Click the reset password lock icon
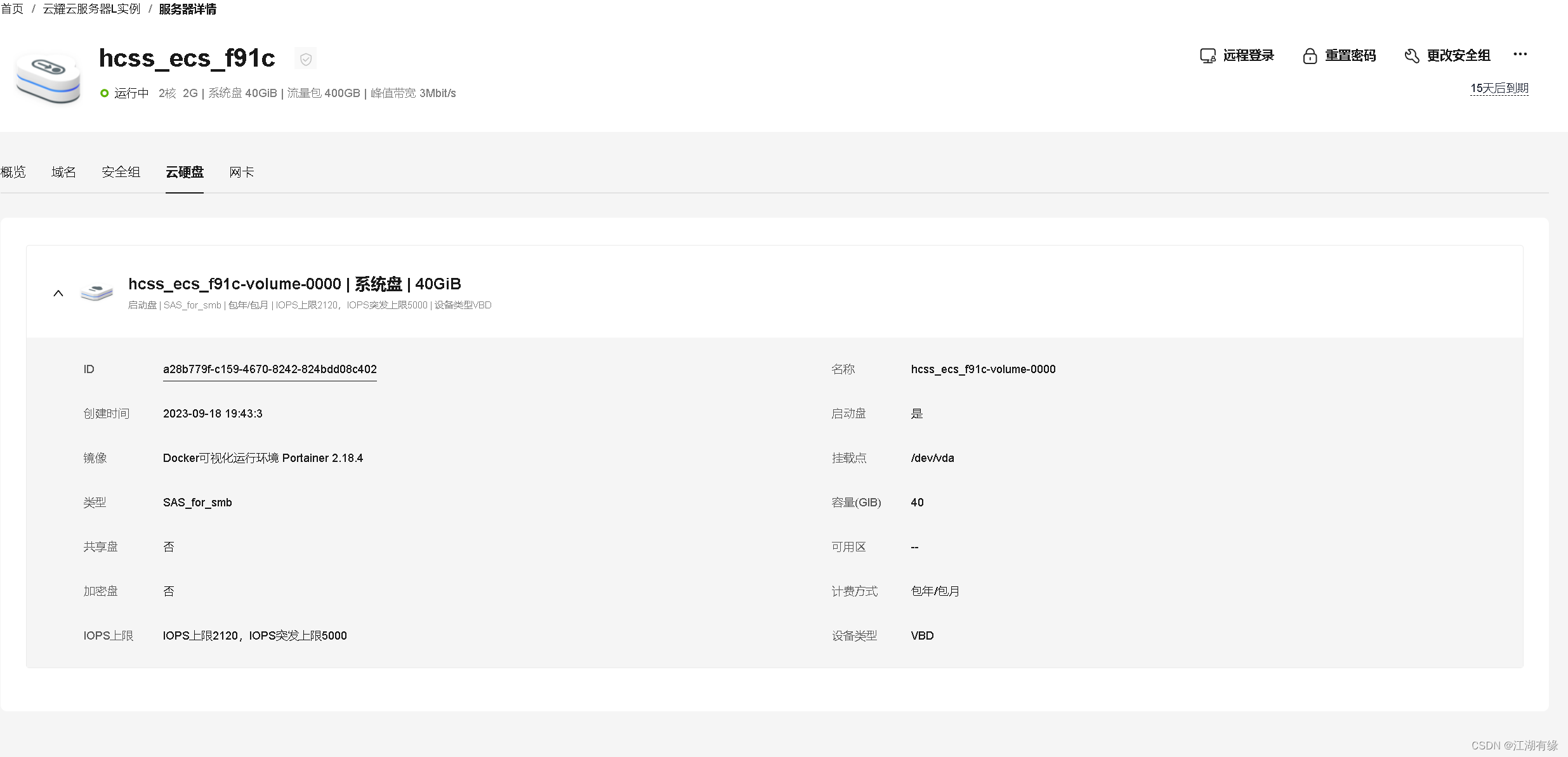The image size is (1568, 757). [x=1309, y=56]
